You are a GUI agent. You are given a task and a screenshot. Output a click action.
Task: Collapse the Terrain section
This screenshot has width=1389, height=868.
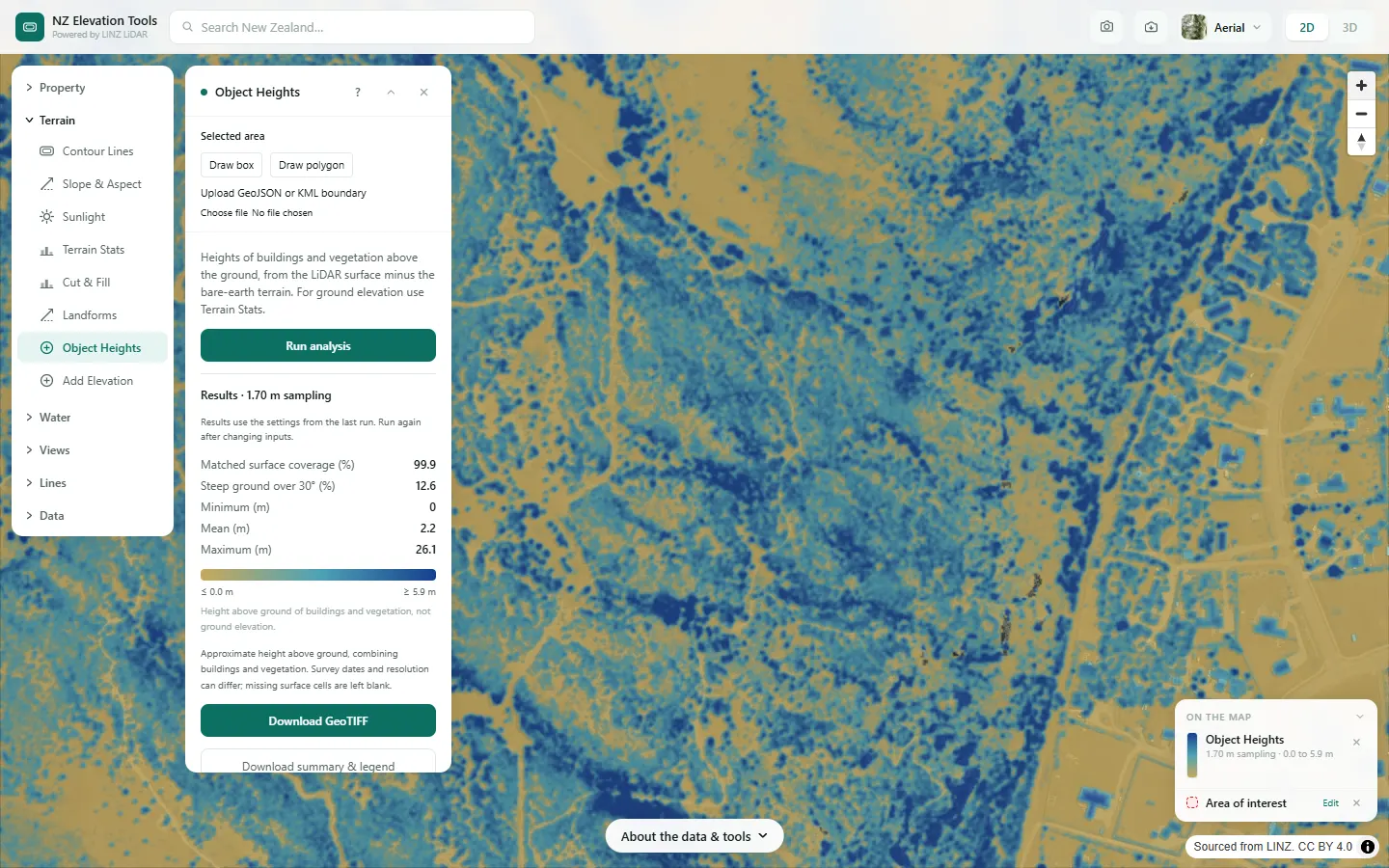click(x=93, y=121)
